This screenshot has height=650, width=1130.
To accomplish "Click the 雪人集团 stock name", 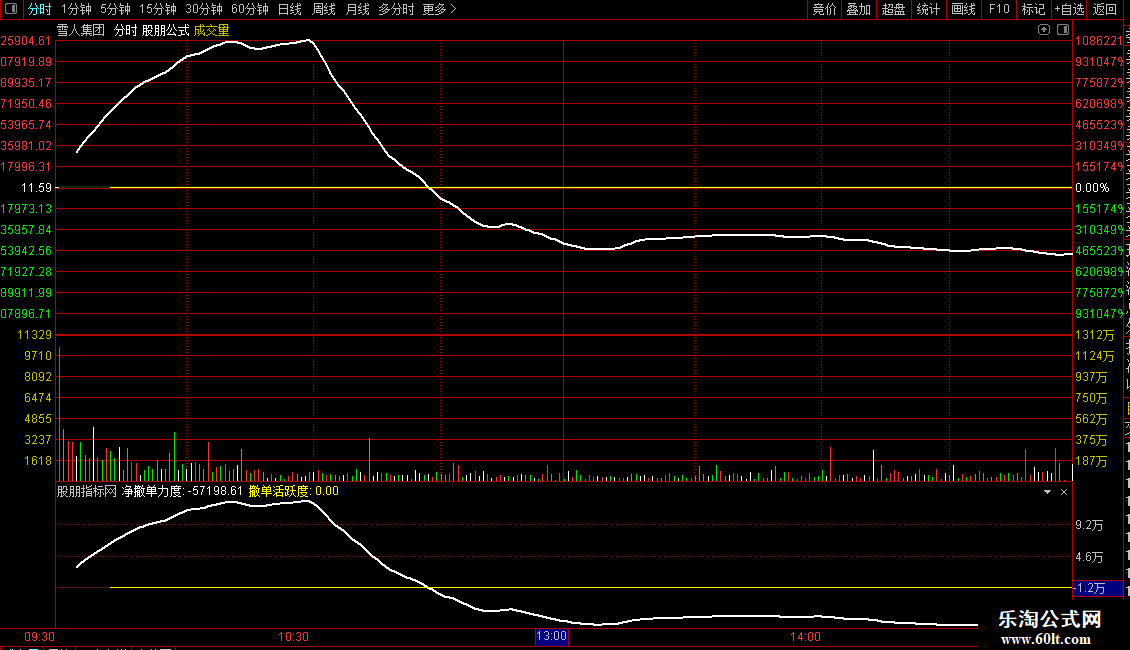I will 81,30.
